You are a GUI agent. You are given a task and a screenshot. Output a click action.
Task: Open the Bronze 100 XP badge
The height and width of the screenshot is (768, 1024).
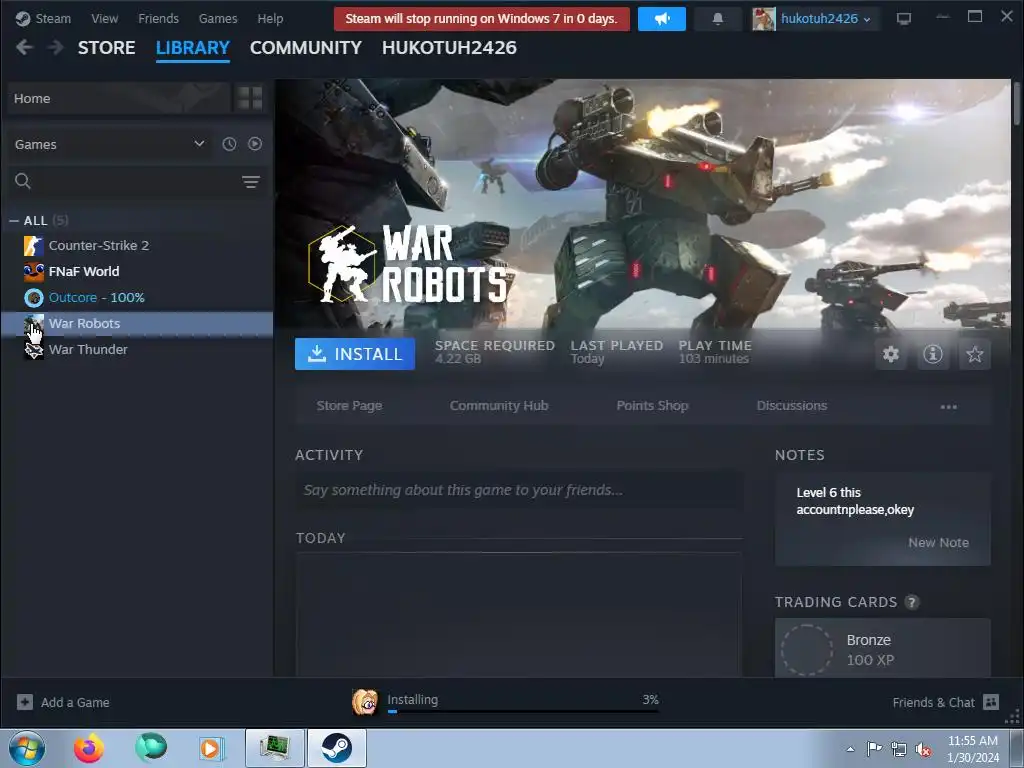tap(882, 648)
